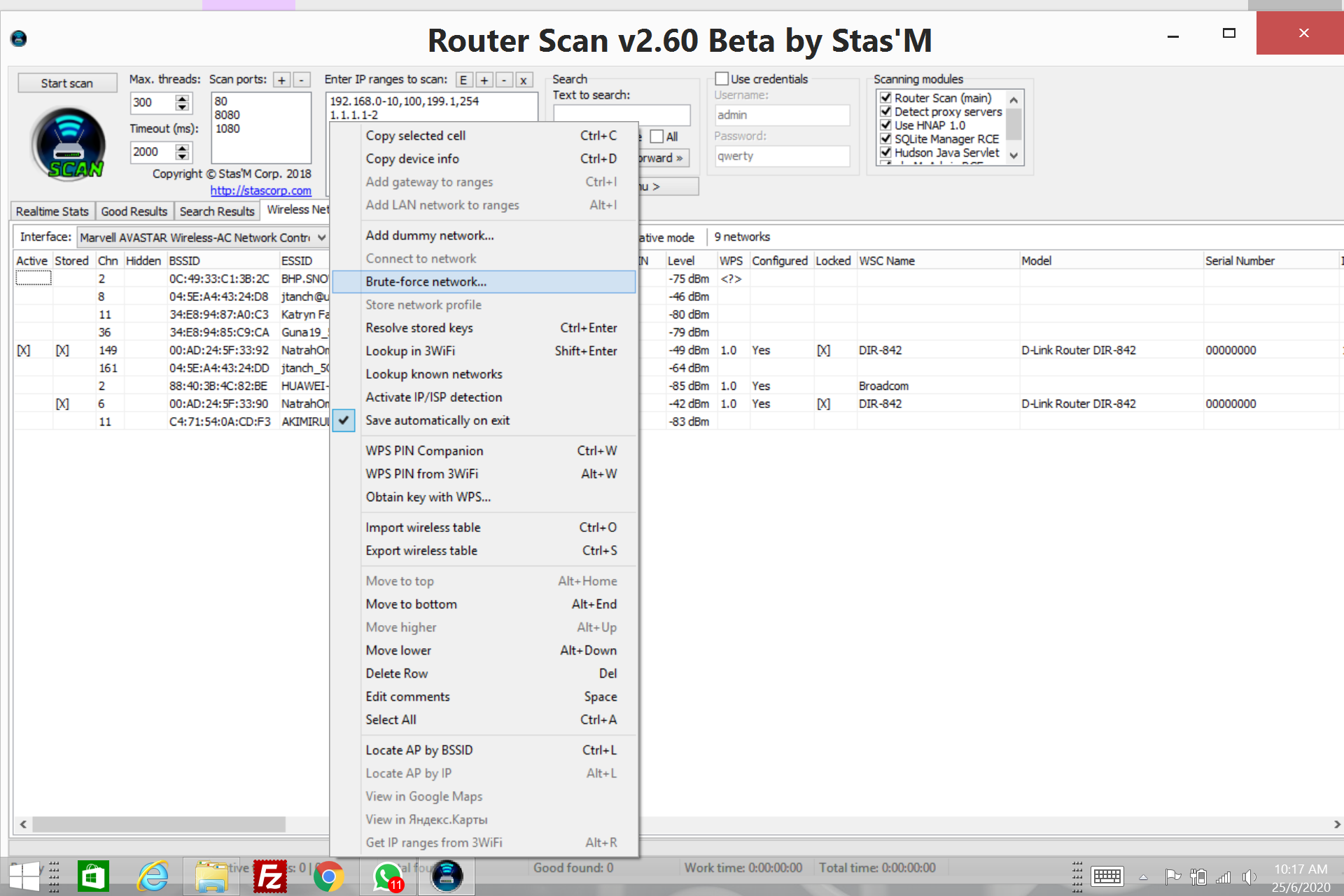Decrease Timeout spinner down arrow

pyautogui.click(x=182, y=156)
